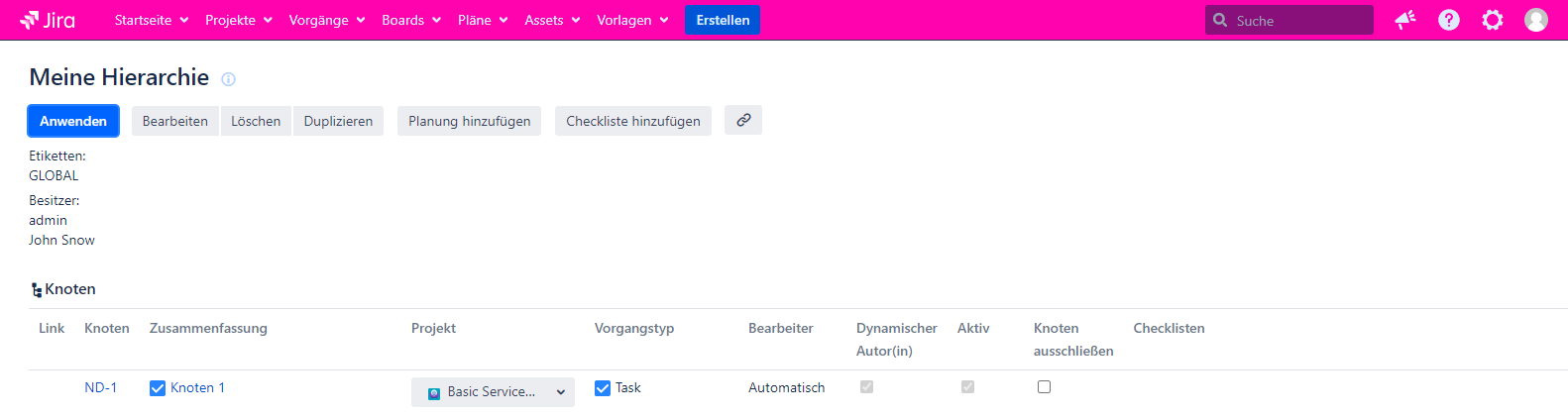This screenshot has width=1568, height=418.
Task: Click info icon beside Meine Hierarchie
Action: (x=228, y=79)
